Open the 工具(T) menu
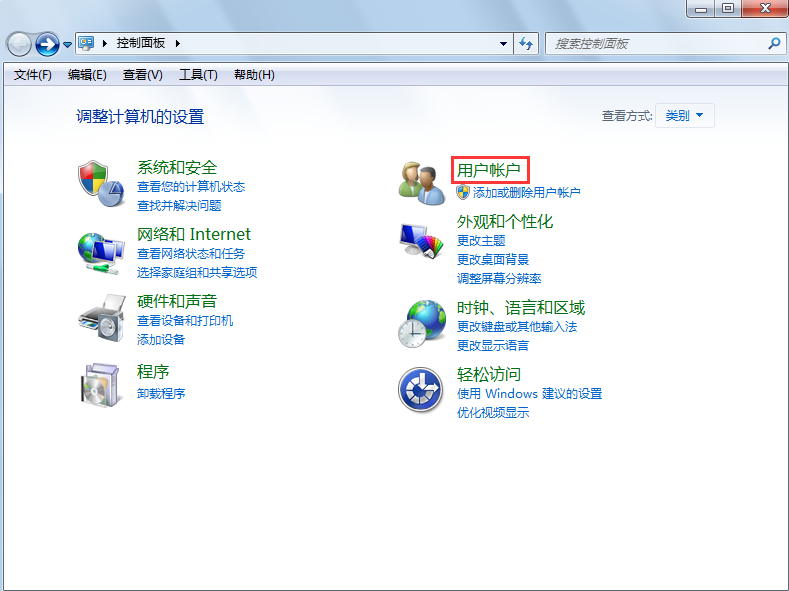This screenshot has height=591, width=789. click(x=198, y=75)
